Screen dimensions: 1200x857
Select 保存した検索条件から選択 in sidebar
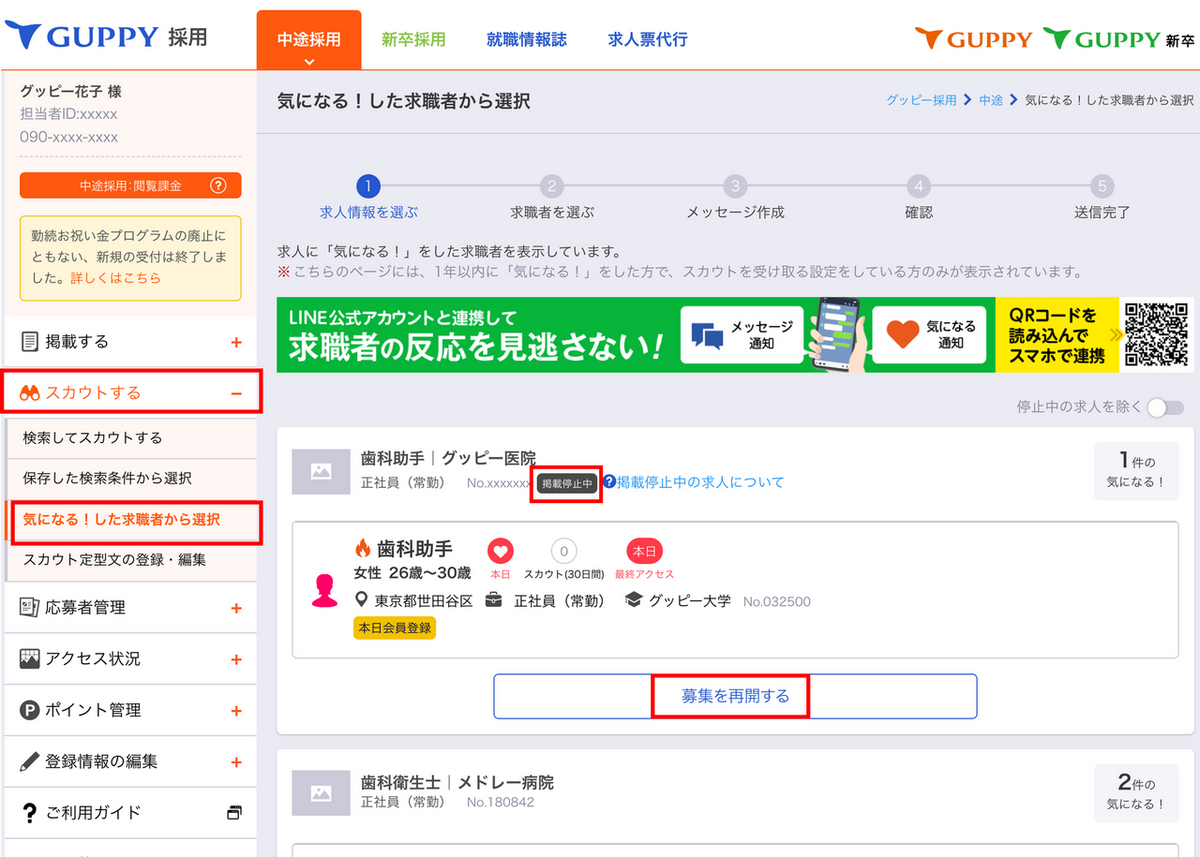[131, 479]
